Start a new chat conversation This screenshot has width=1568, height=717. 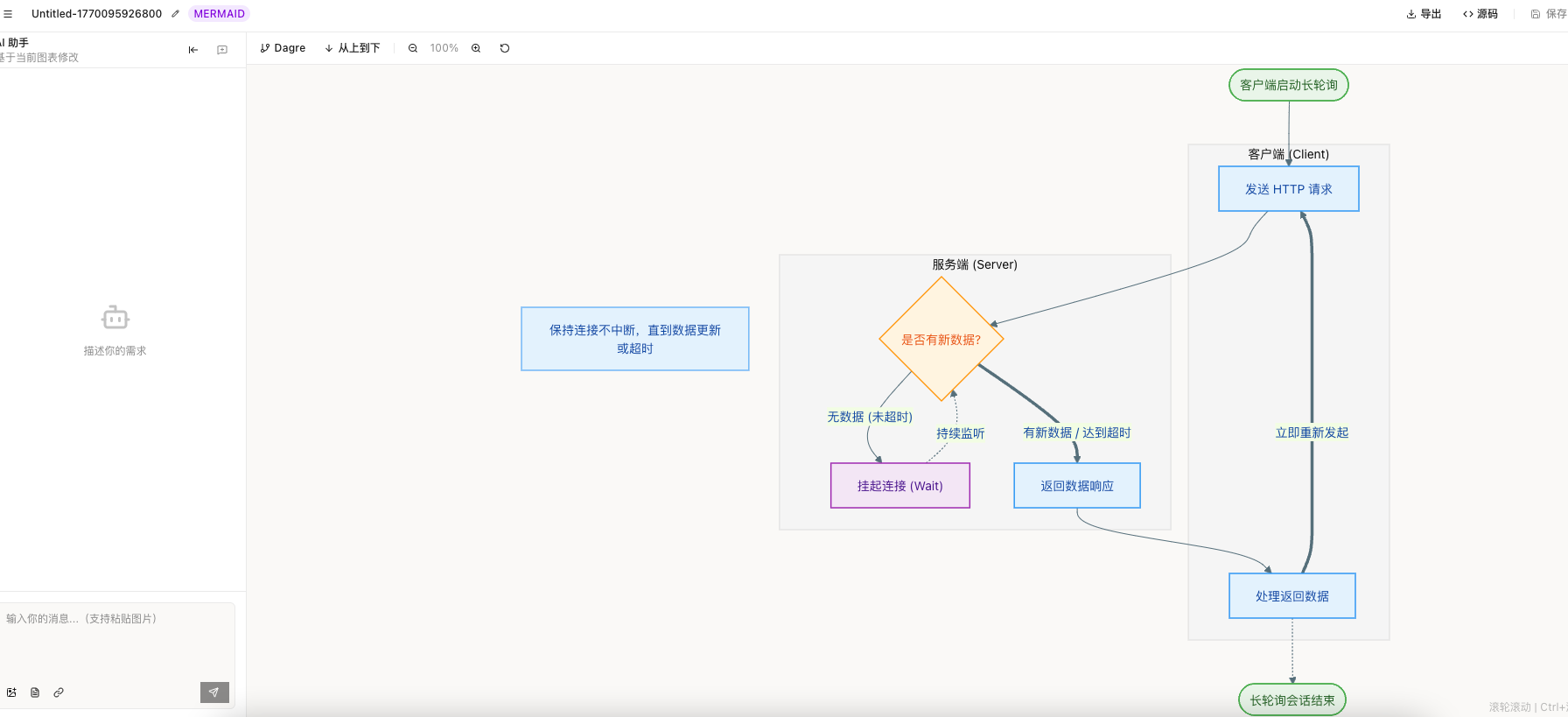[222, 50]
